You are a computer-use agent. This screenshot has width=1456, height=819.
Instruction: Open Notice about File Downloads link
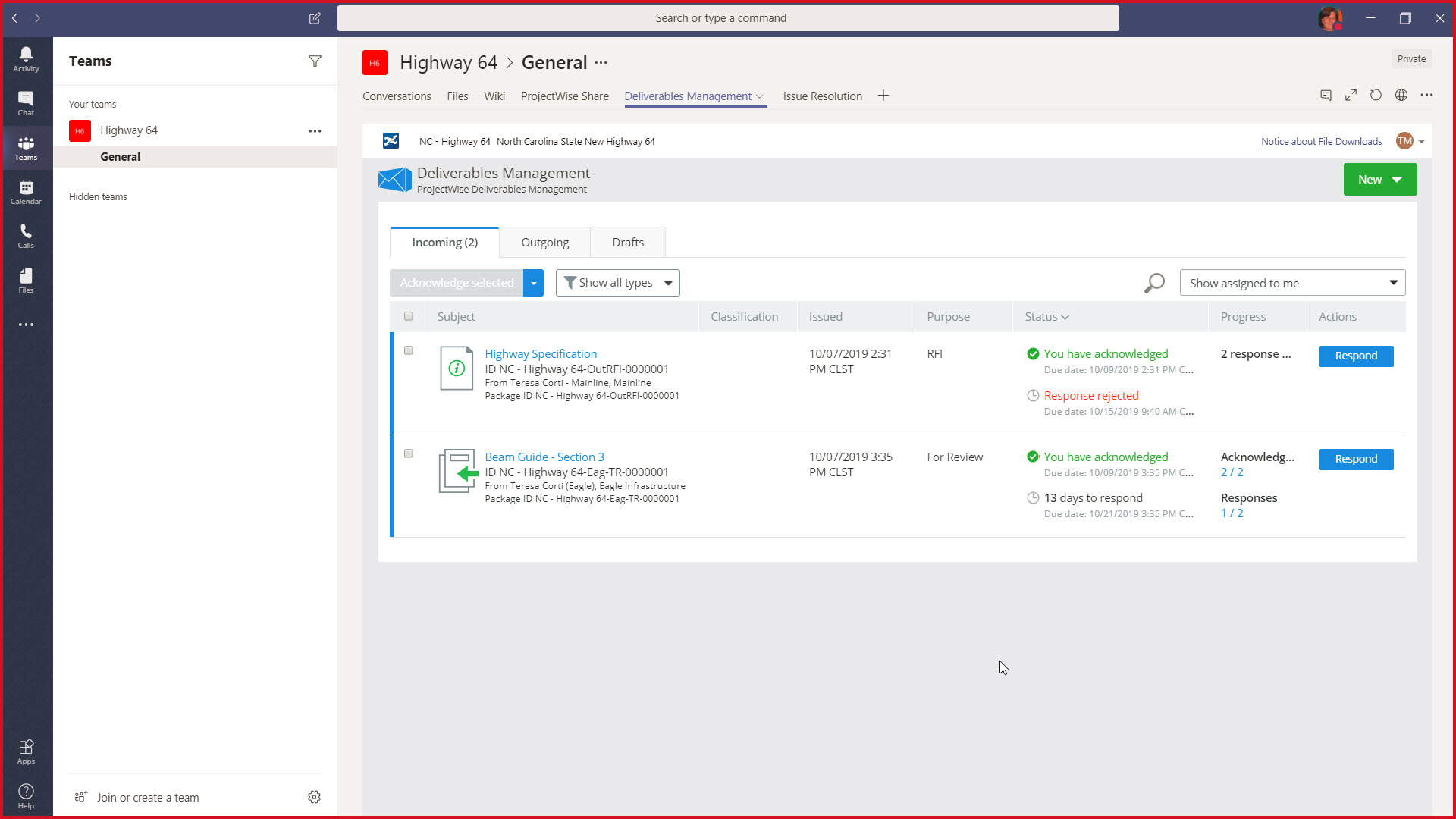pyautogui.click(x=1321, y=142)
